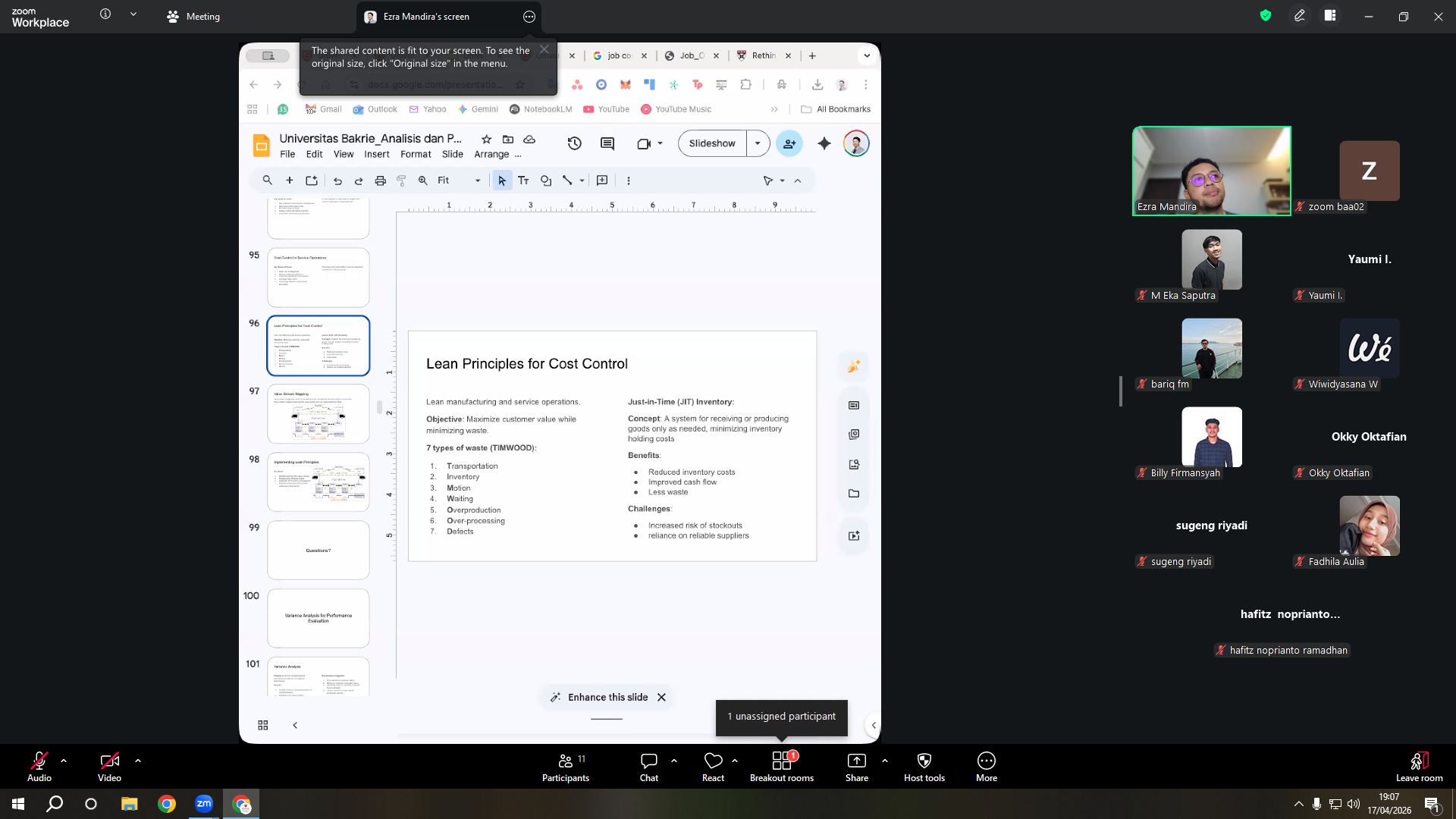Open Slides version history clock icon
Viewport: 1456px width, 819px height.
574,143
